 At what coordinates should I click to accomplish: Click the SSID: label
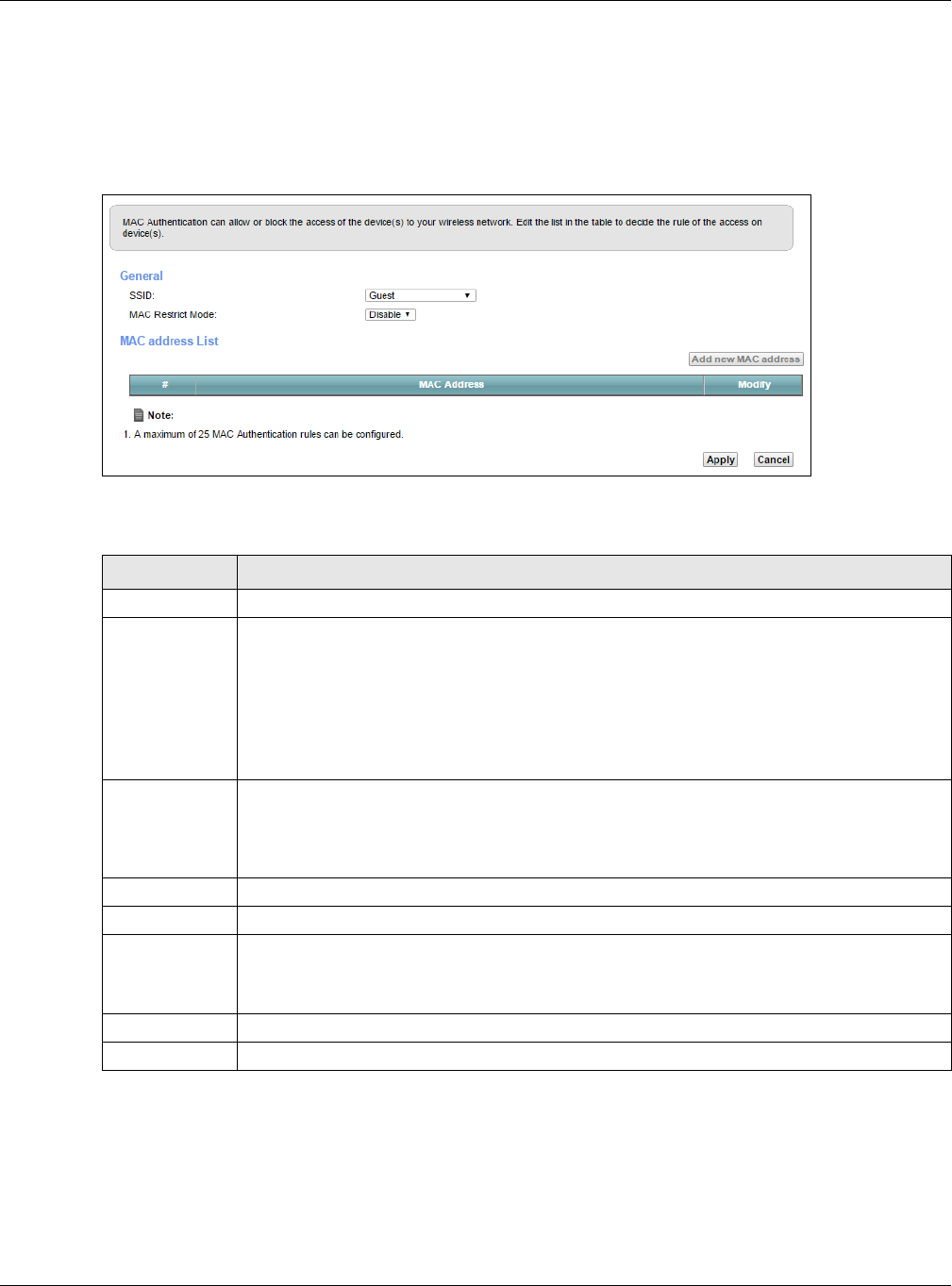pos(142,296)
